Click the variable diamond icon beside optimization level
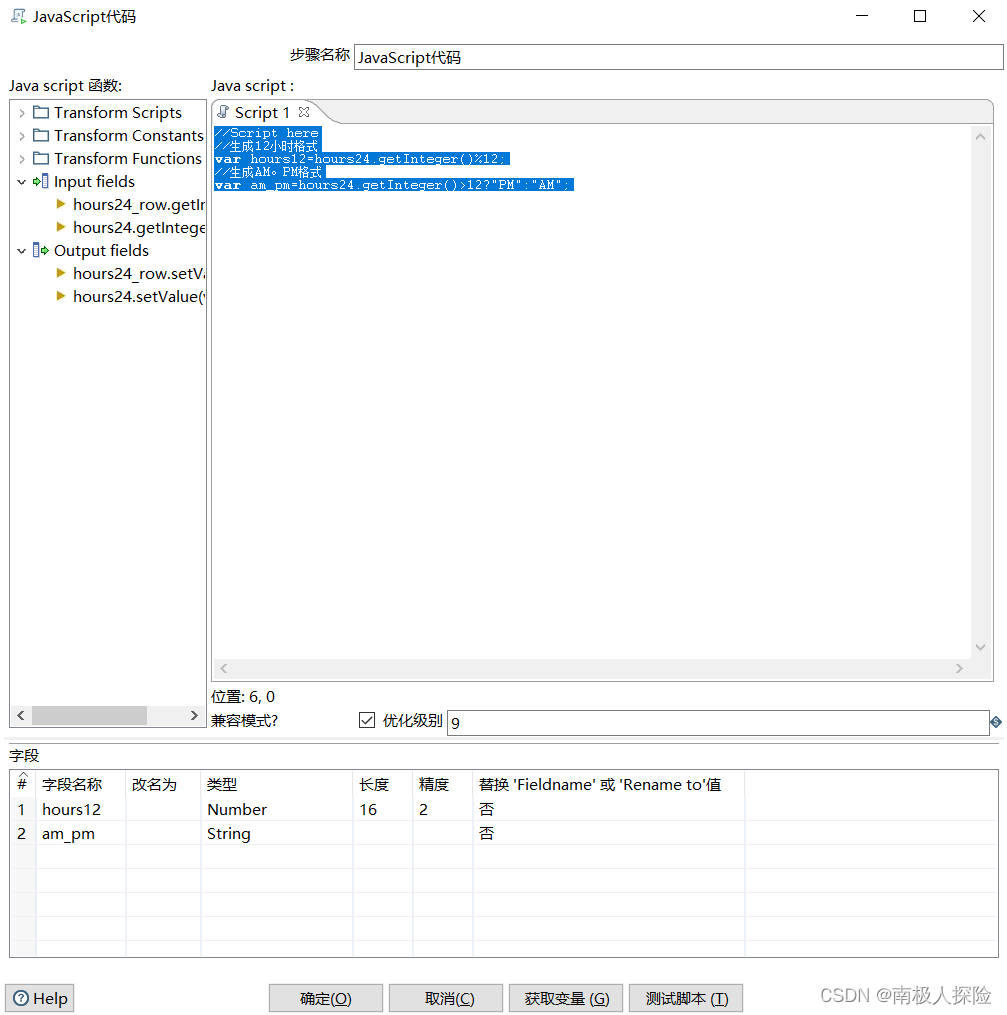1007x1015 pixels. [x=996, y=722]
